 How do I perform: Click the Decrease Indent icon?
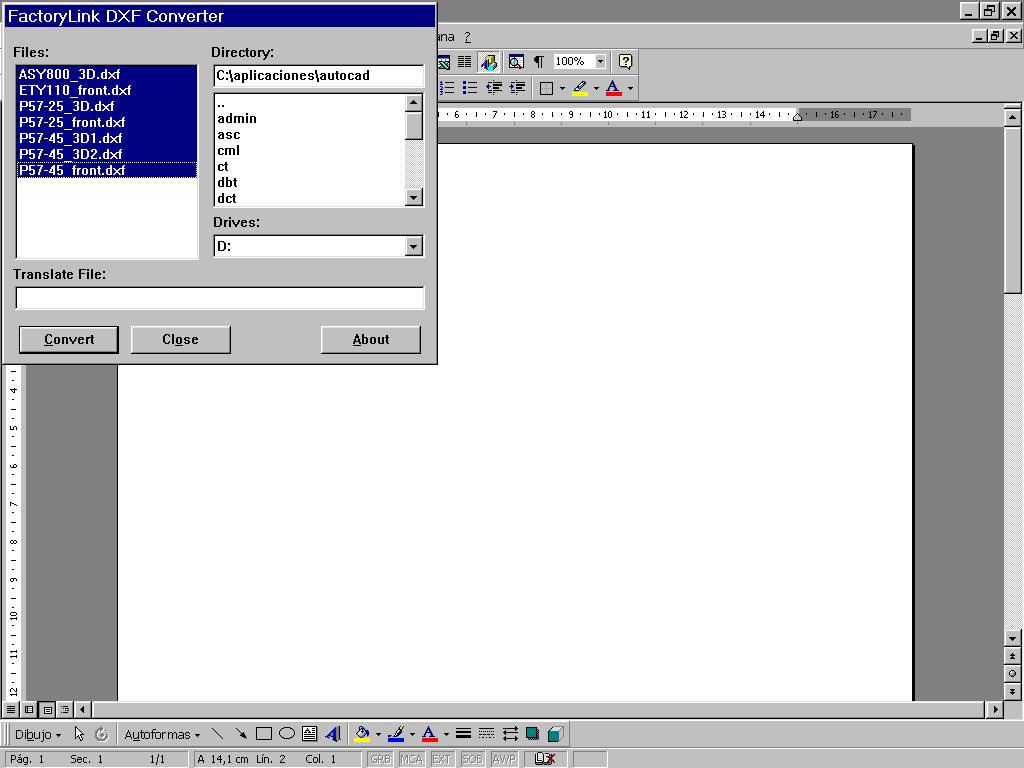coord(494,88)
